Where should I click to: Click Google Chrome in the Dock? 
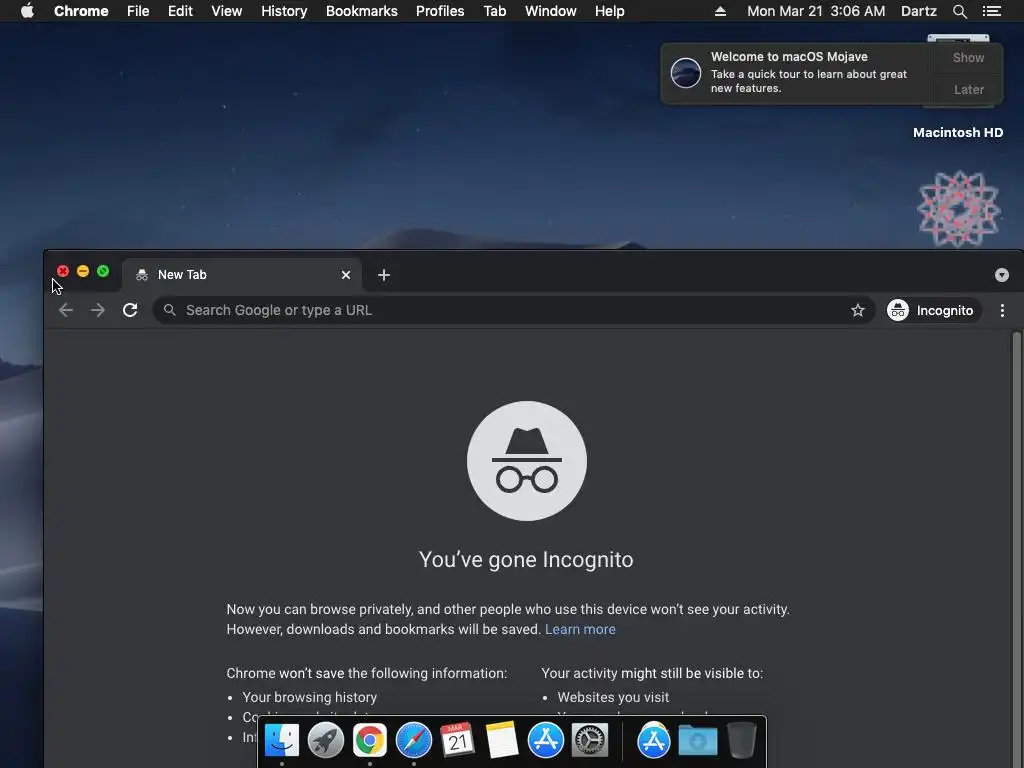pyautogui.click(x=370, y=741)
